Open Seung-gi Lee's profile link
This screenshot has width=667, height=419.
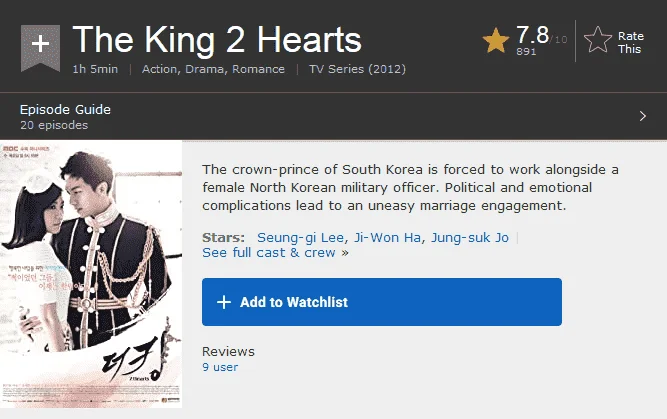click(x=300, y=237)
